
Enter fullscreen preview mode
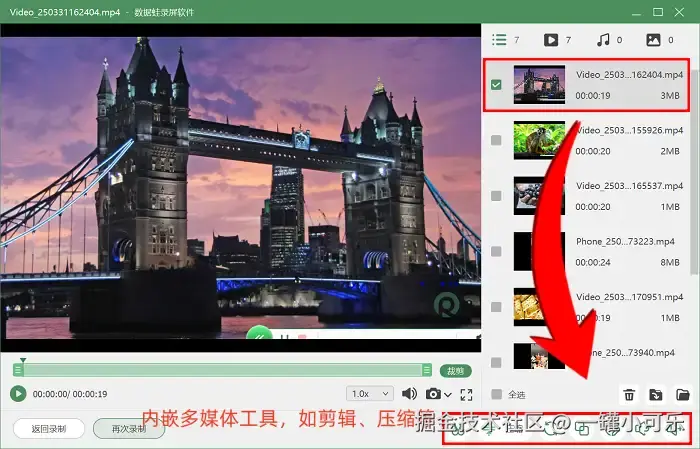coord(467,394)
